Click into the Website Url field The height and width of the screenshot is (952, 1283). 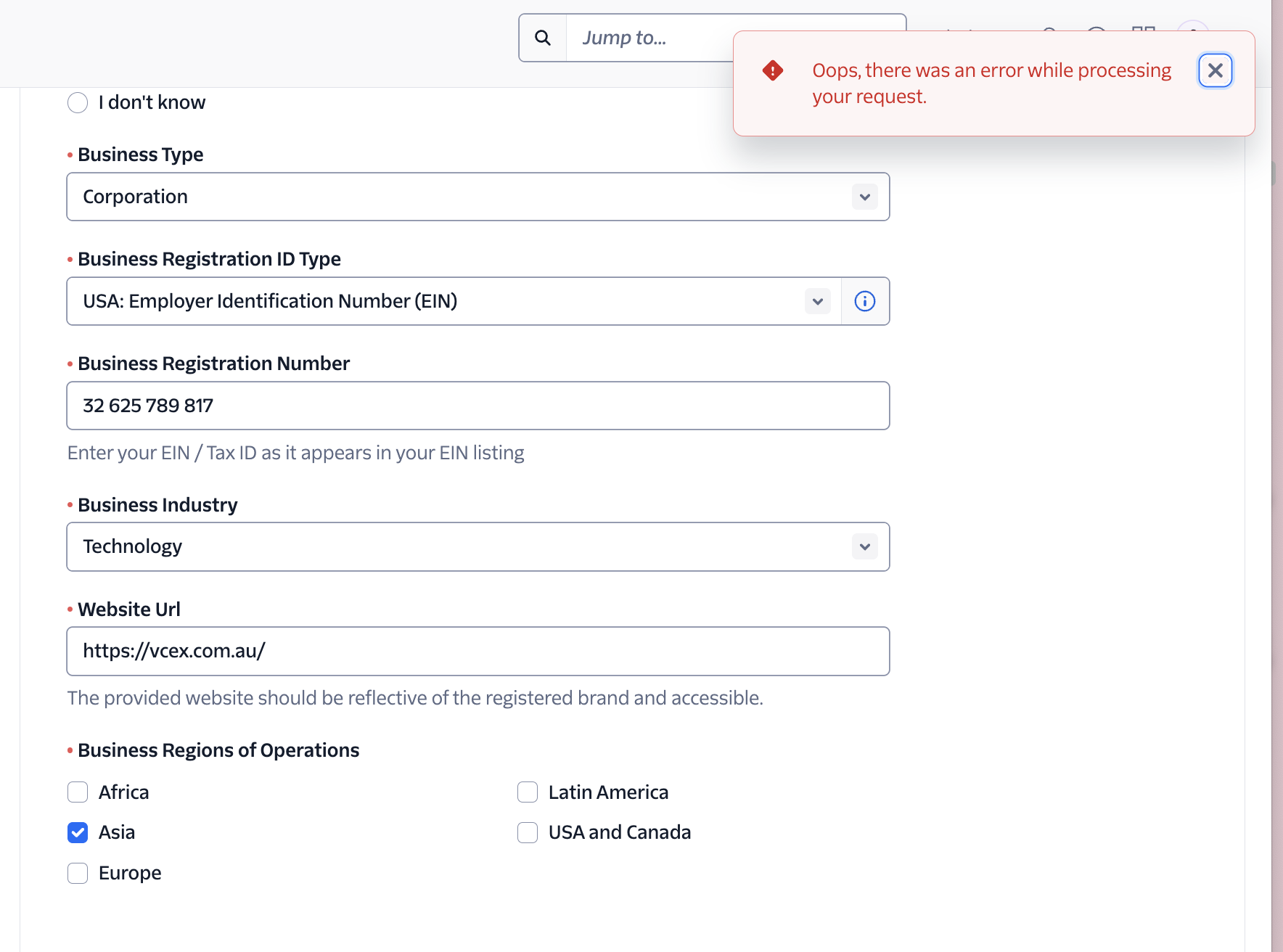pos(477,651)
